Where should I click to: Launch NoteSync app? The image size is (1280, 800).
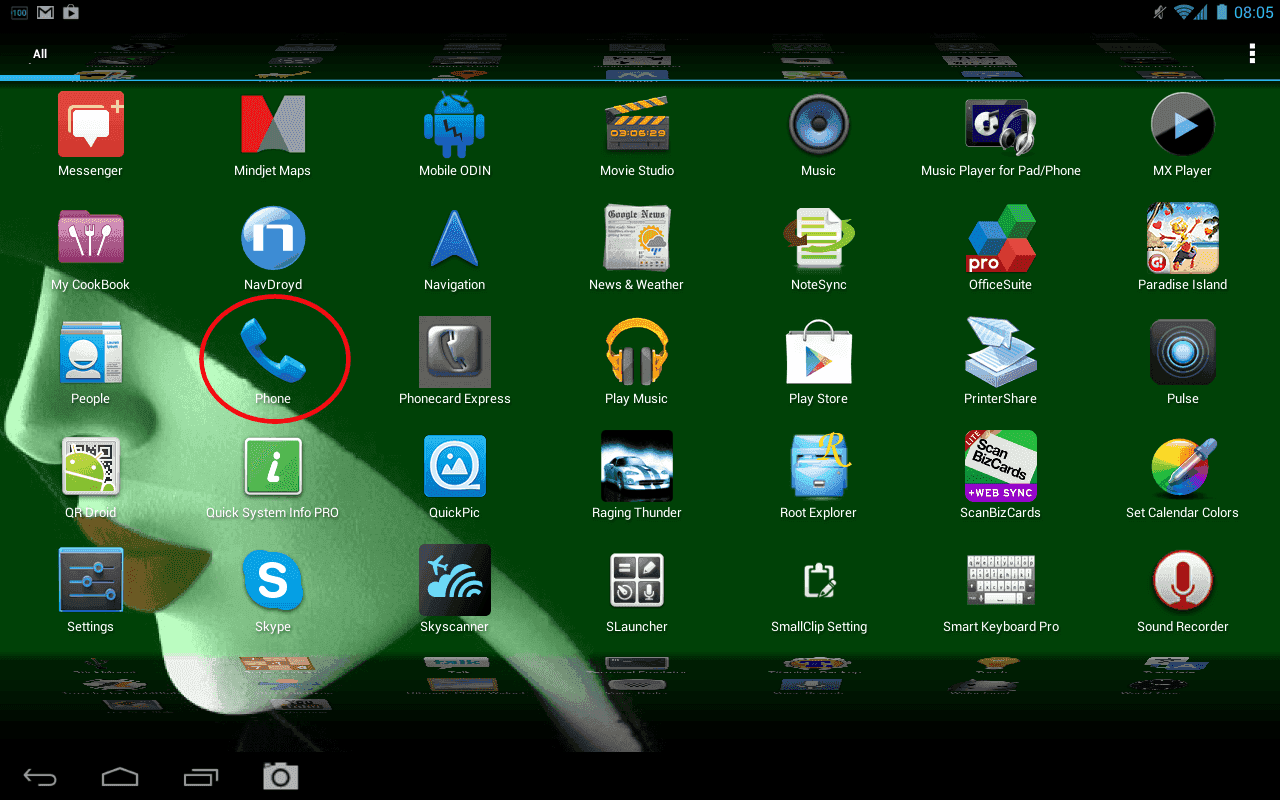[x=818, y=239]
